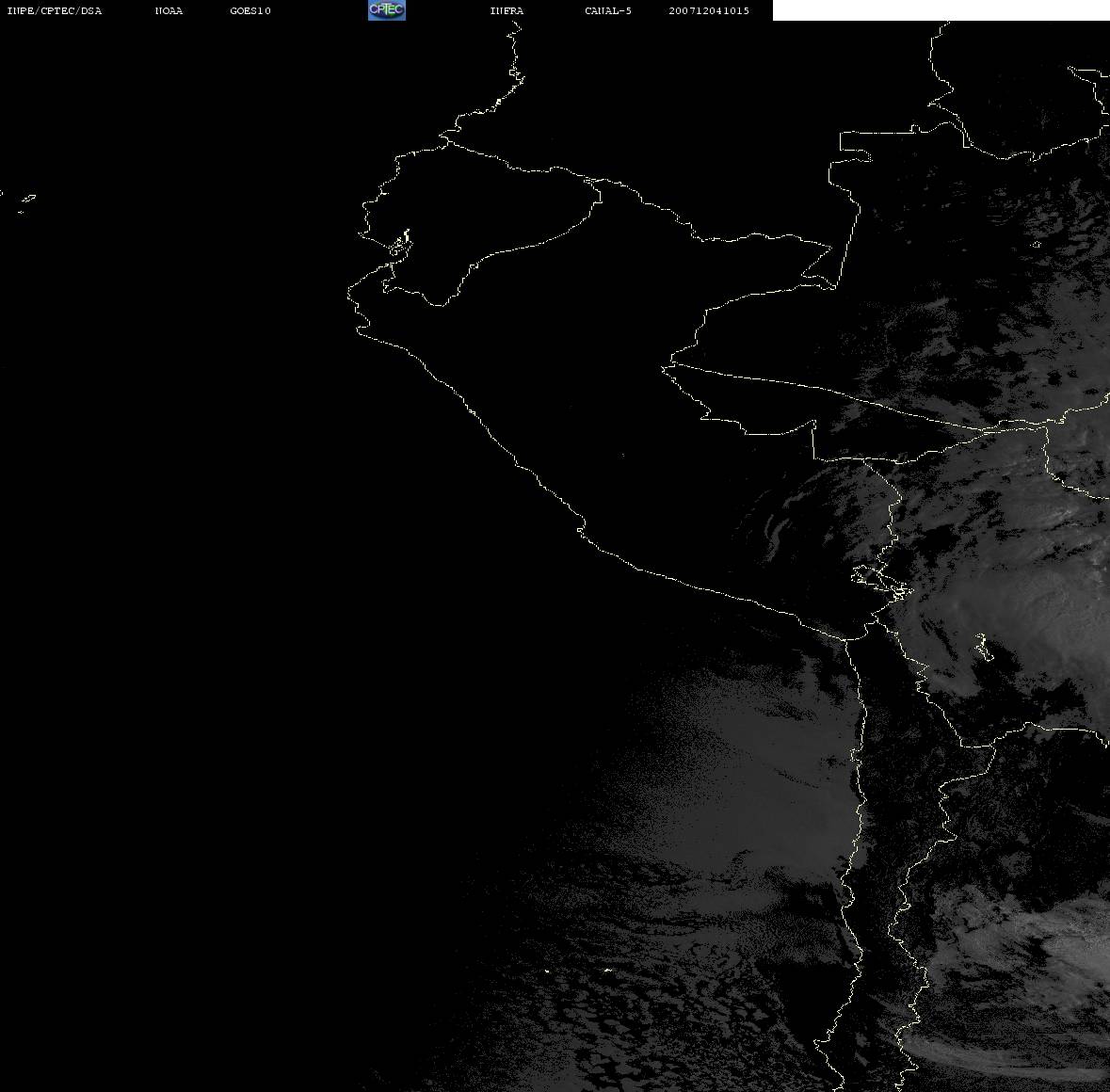
Task: Select the INFRA channel type label
Action: (x=507, y=11)
